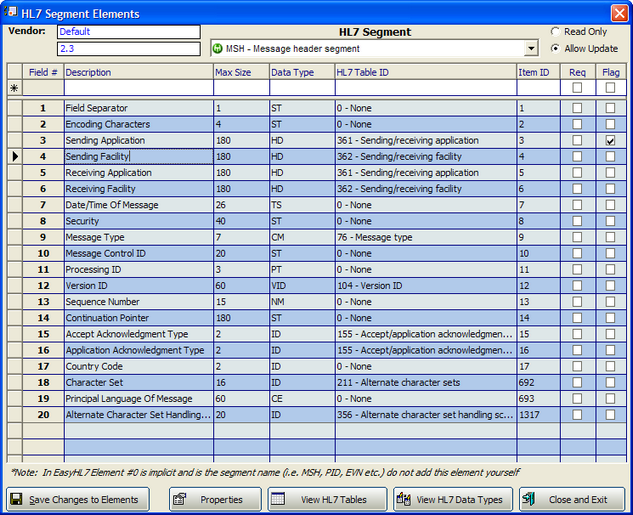Check Flag for Version ID
633x515 pixels.
coord(610,285)
